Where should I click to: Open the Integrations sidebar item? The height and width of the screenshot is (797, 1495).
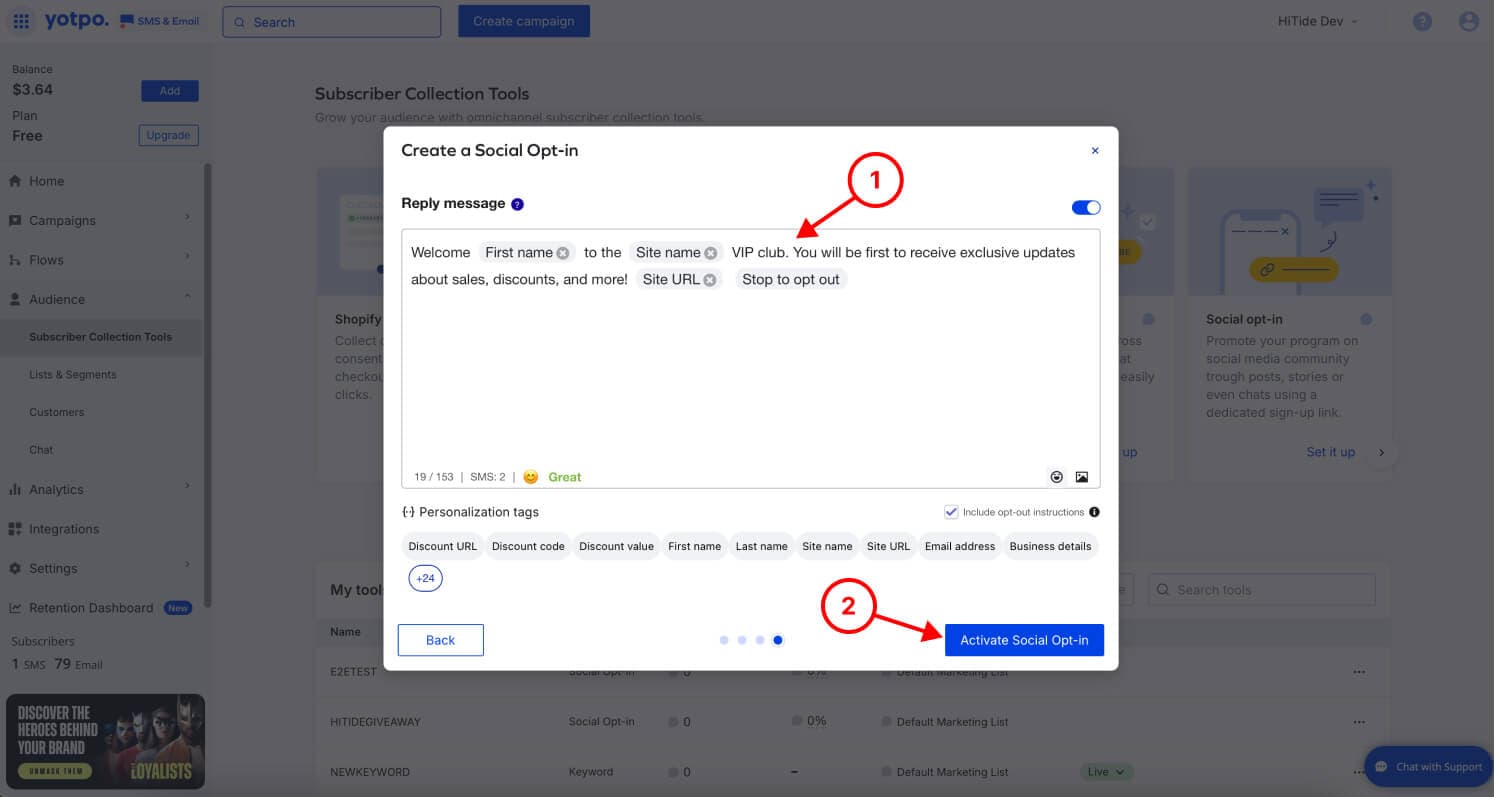point(64,529)
